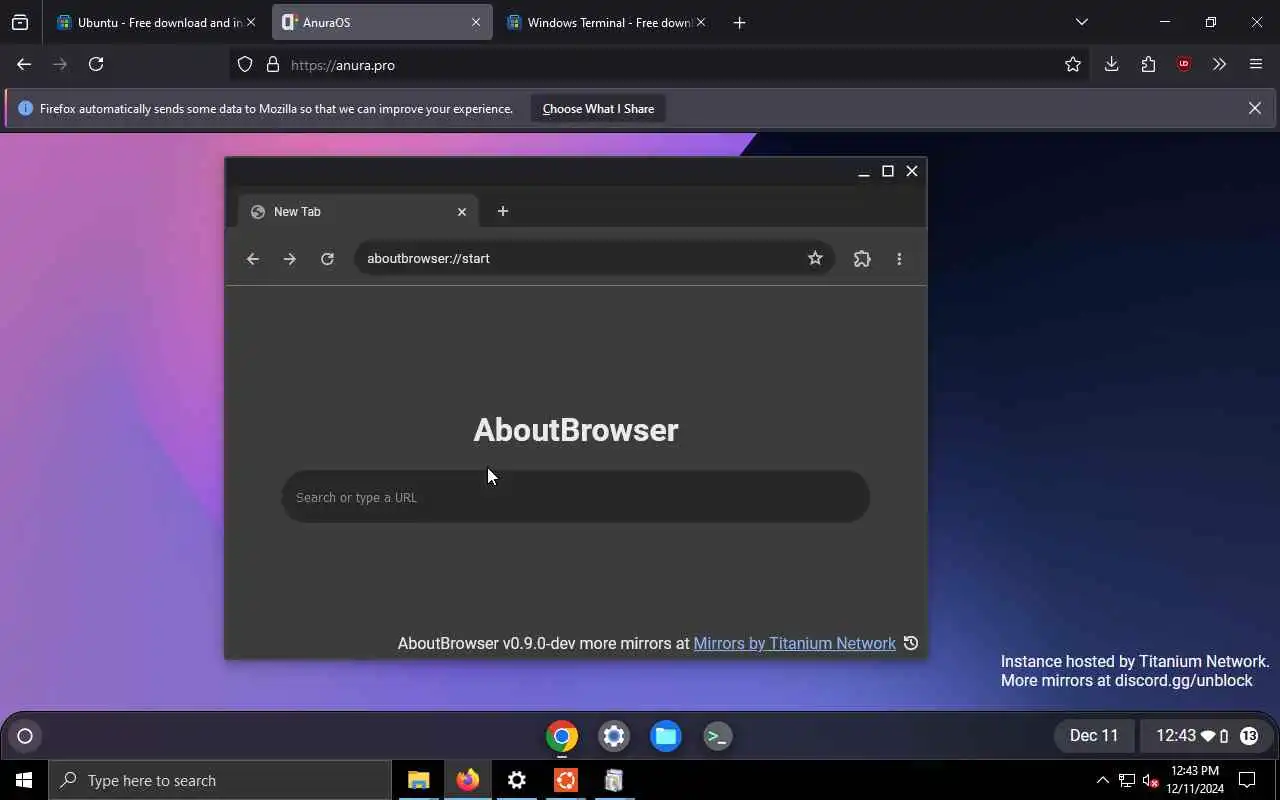Open the 13 notifications badge
Screen dimensions: 1280x800
1249,736
